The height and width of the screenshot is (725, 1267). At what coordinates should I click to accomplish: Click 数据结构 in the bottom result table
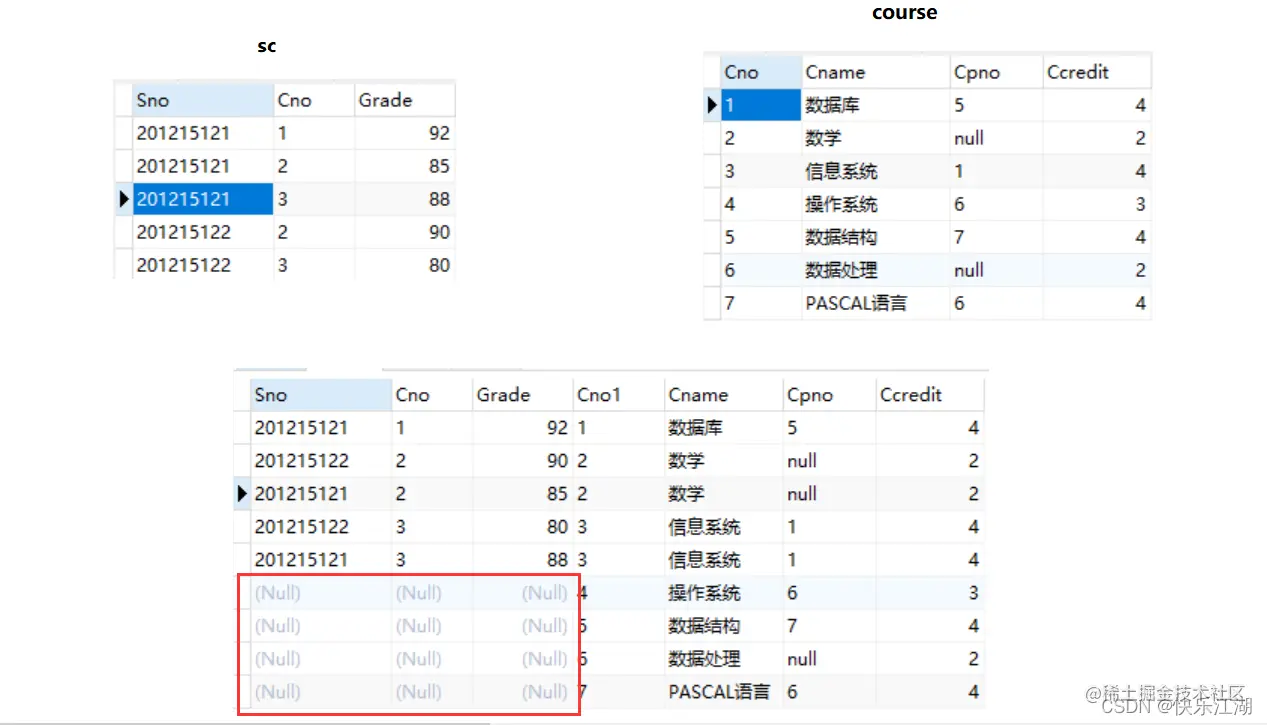[x=724, y=625]
